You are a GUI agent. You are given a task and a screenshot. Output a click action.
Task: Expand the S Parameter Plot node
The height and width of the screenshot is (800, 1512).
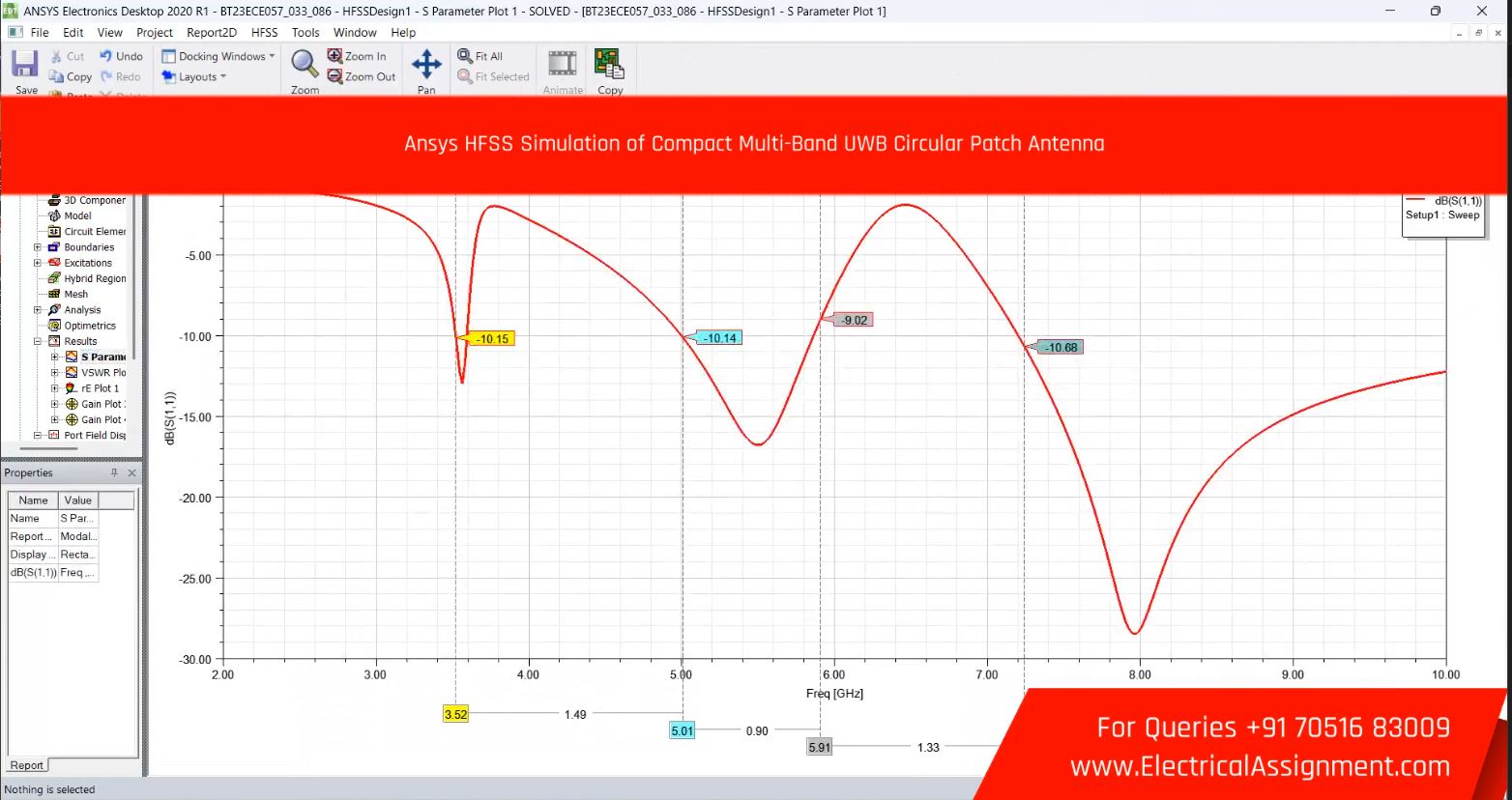coord(55,357)
